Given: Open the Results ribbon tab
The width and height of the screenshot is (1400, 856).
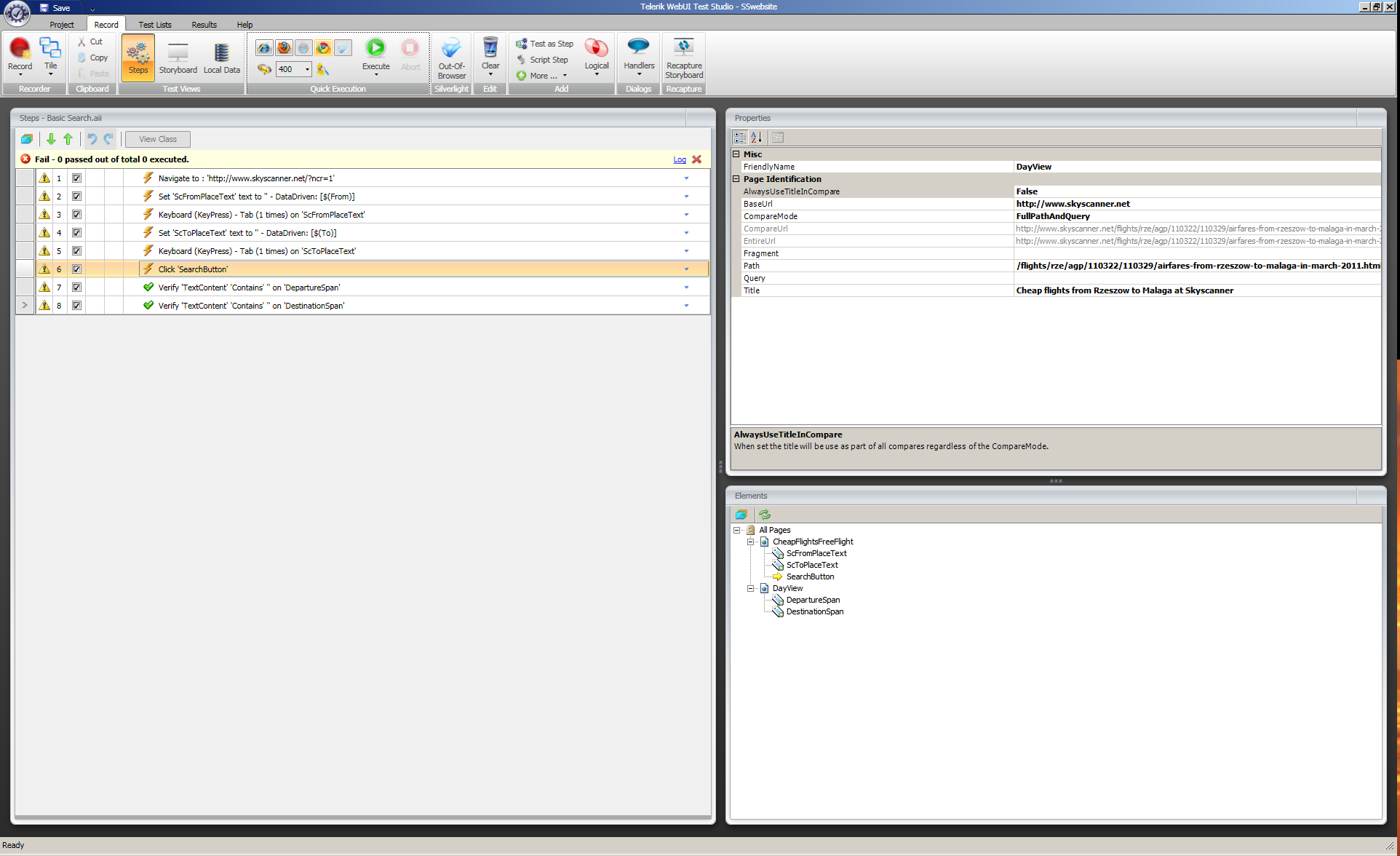Looking at the screenshot, I should (x=204, y=25).
